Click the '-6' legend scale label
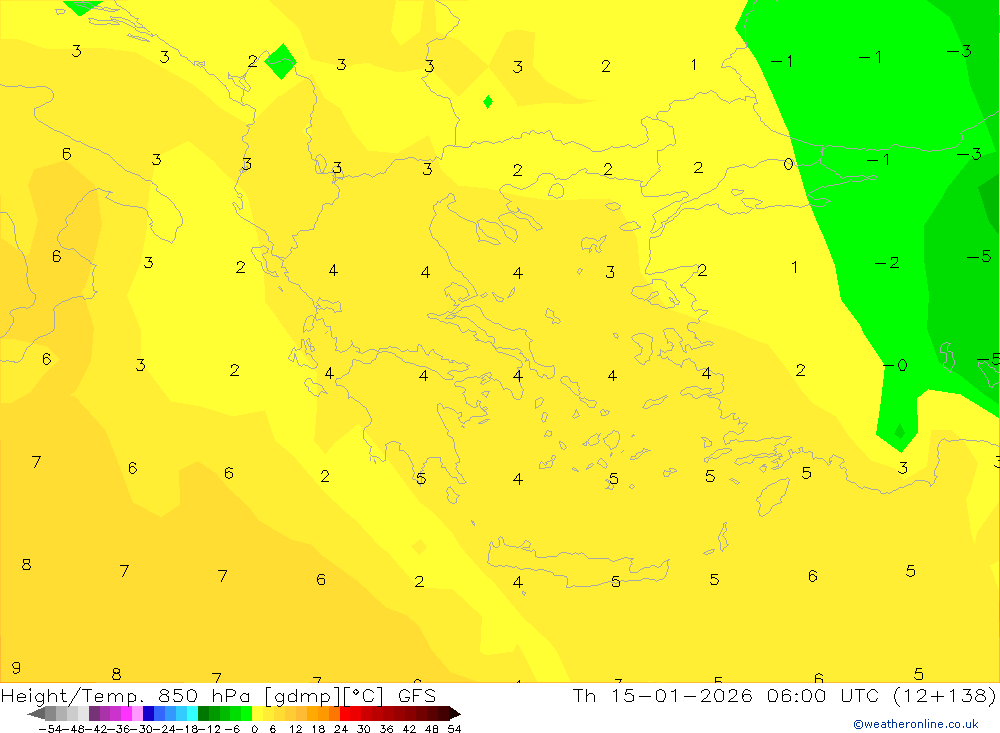The height and width of the screenshot is (733, 1000). 232,729
